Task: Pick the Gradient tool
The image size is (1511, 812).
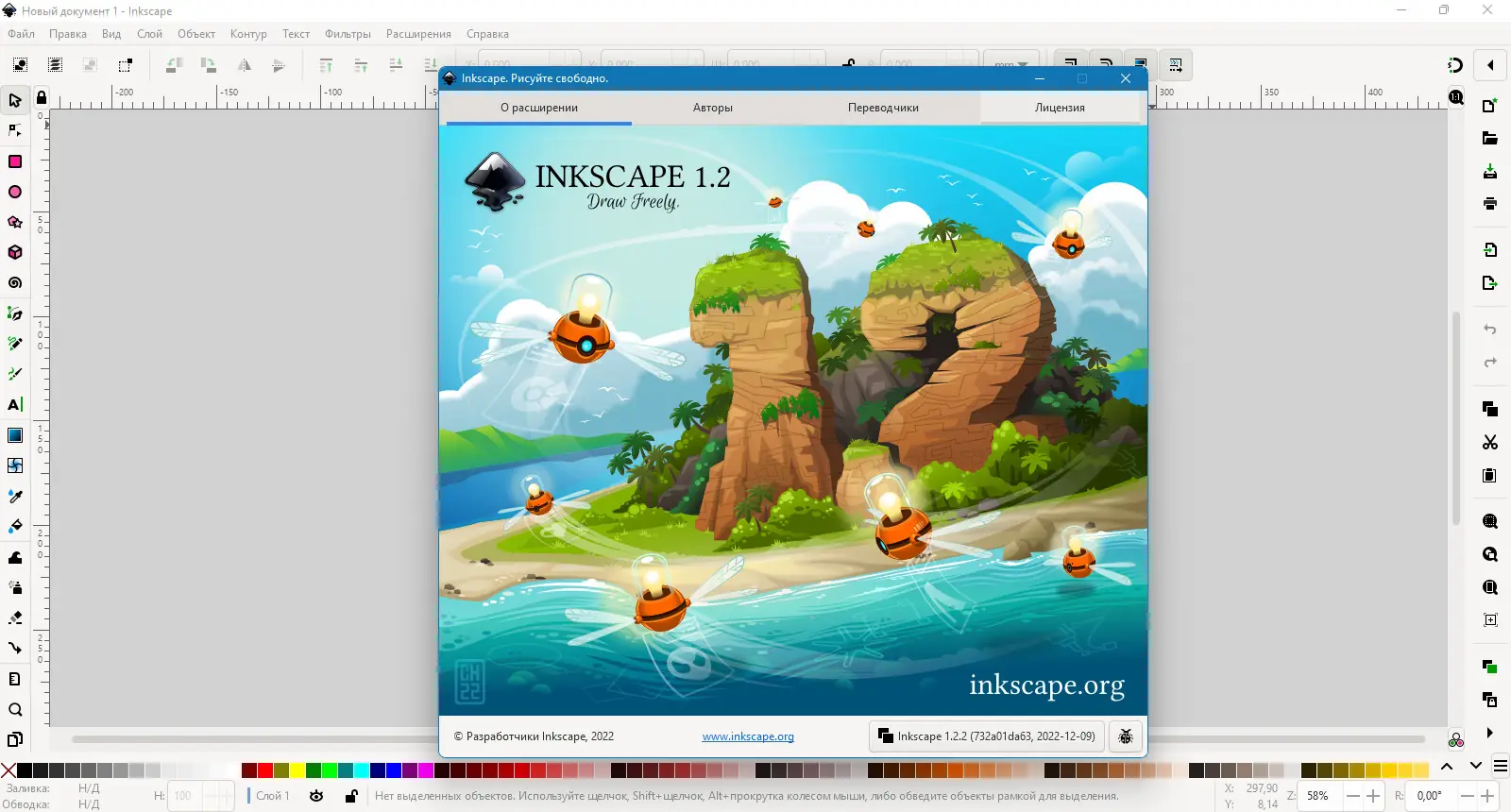Action: (15, 435)
